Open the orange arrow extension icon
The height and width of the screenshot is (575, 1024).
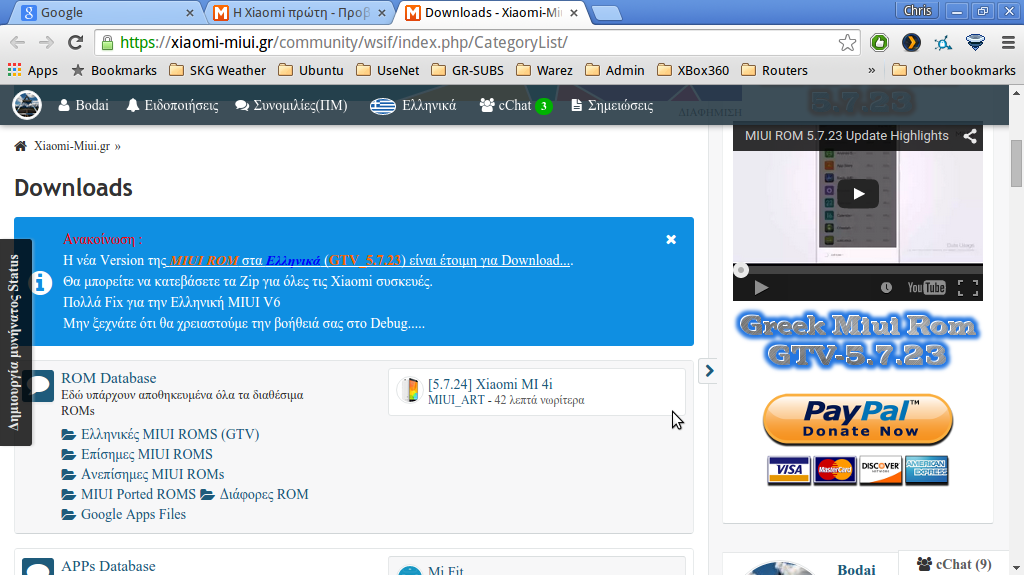tap(911, 42)
